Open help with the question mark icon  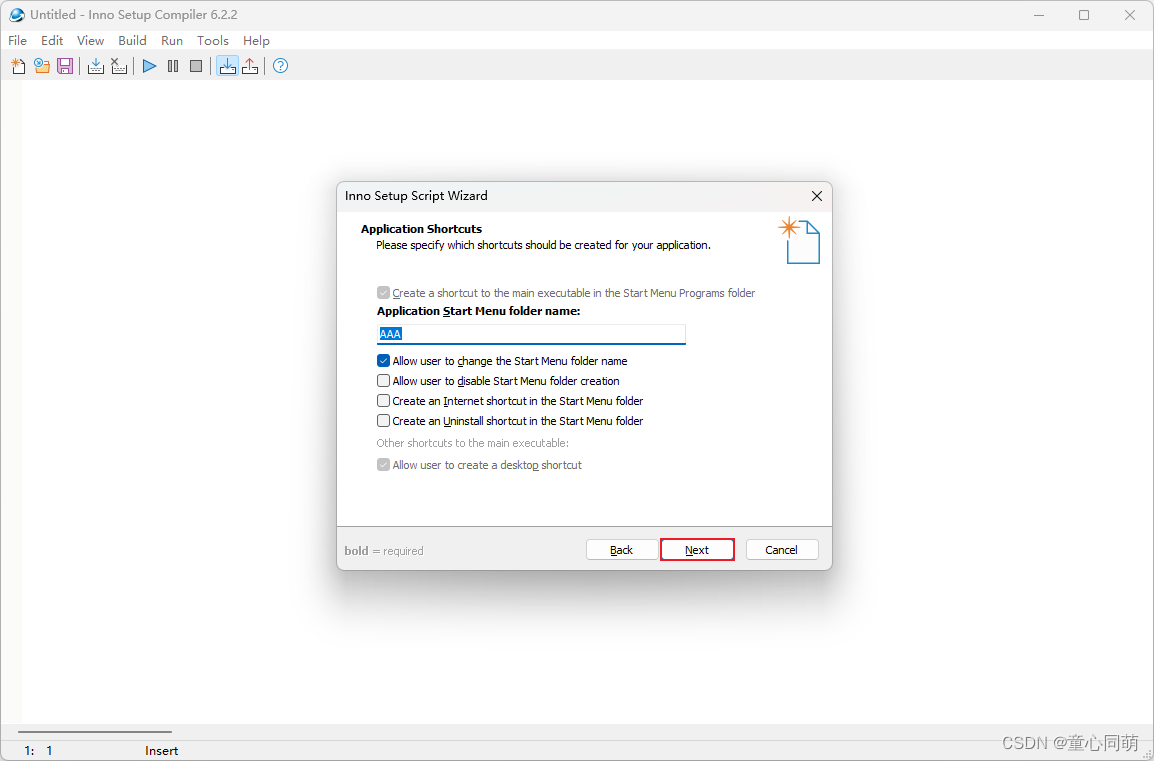pos(280,66)
